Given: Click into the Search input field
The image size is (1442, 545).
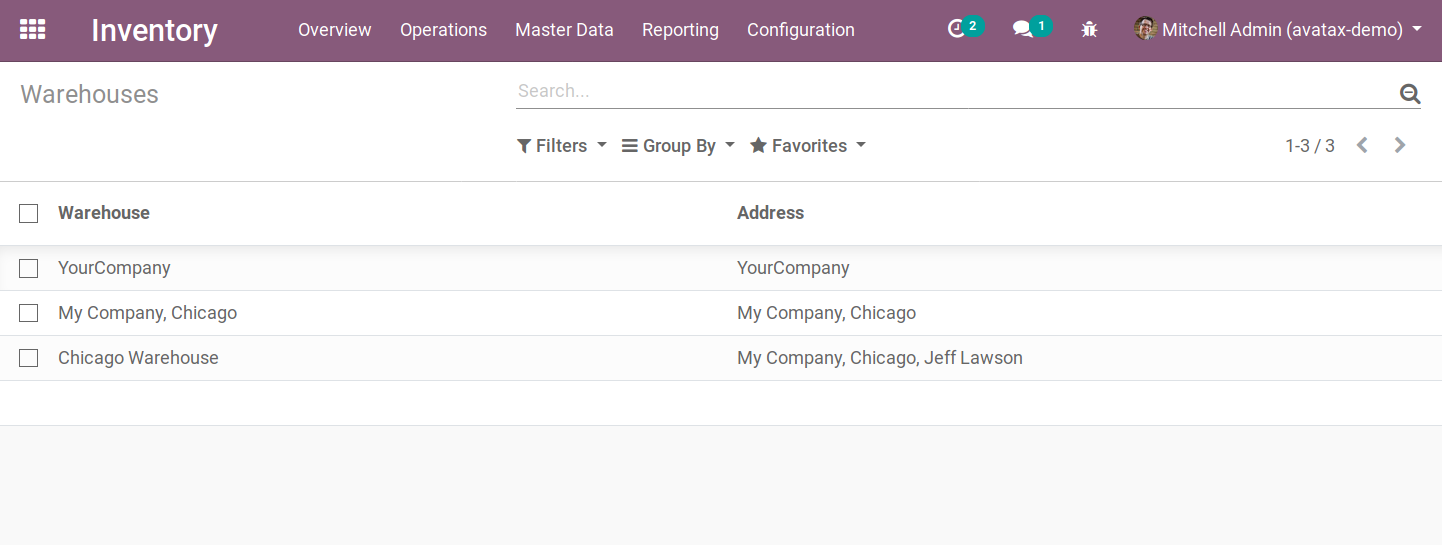Looking at the screenshot, I should pos(950,91).
